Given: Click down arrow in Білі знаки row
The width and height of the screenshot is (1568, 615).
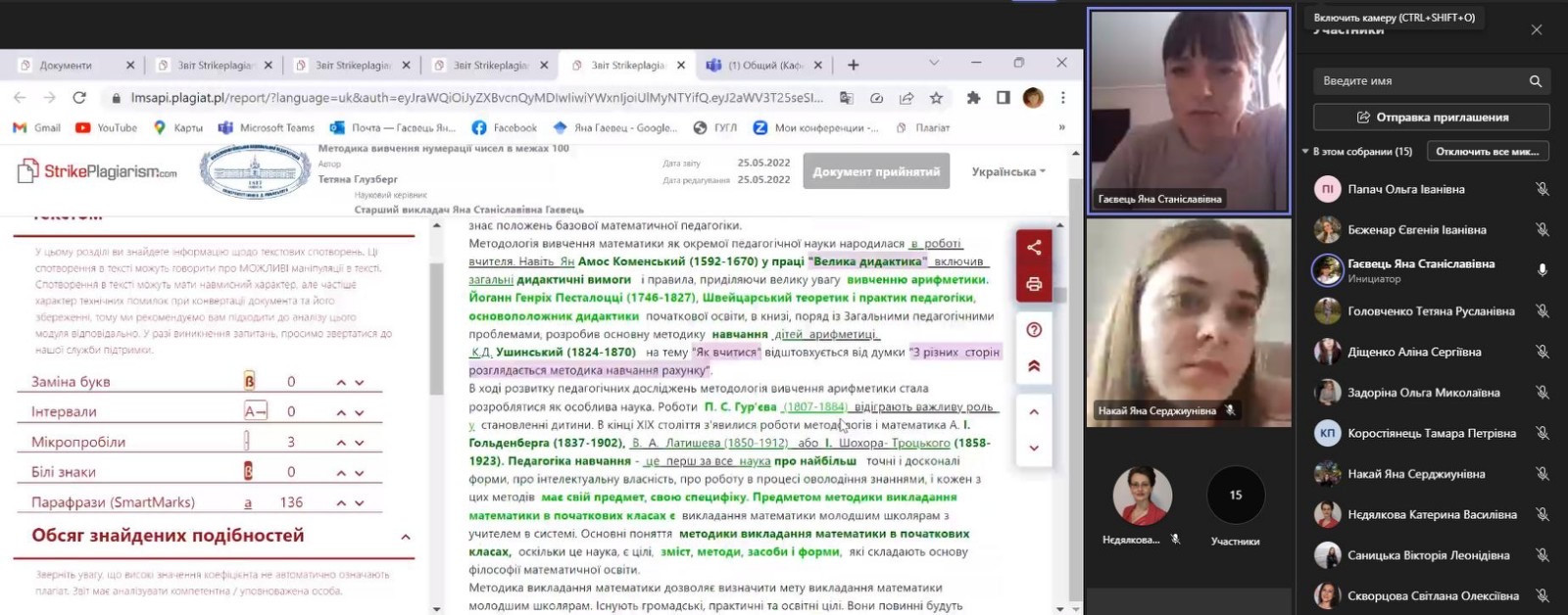Looking at the screenshot, I should 360,474.
